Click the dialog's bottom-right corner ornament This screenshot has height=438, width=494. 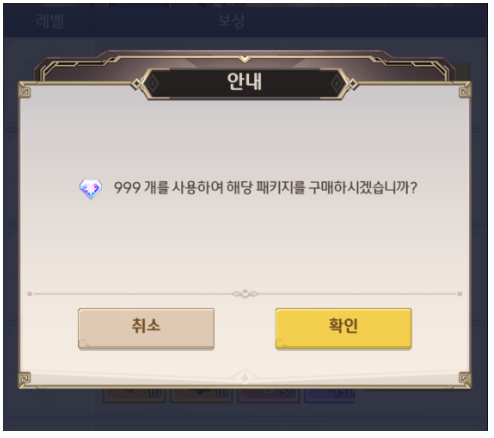coord(465,378)
